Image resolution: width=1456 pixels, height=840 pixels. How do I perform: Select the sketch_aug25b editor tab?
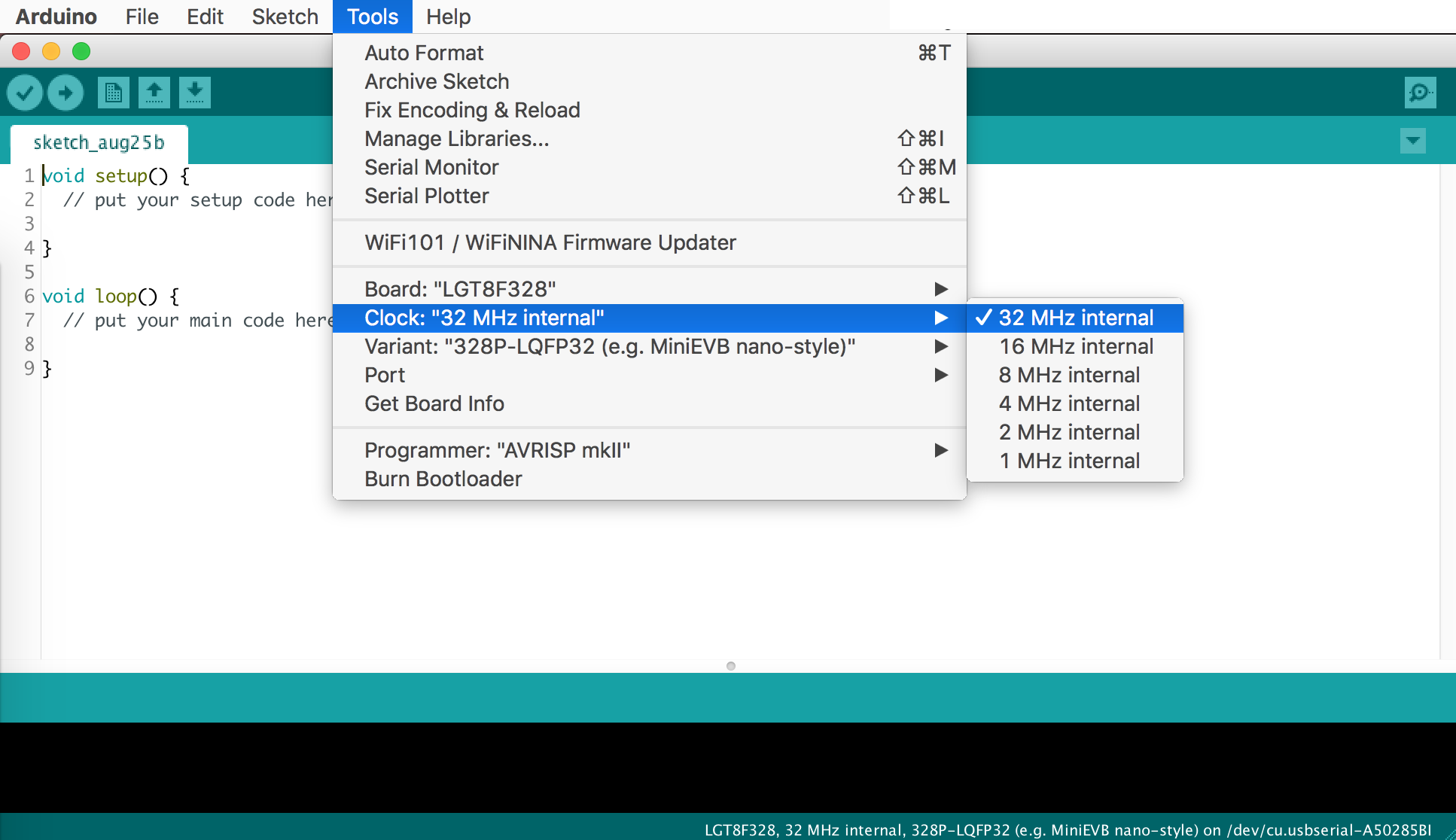(99, 143)
